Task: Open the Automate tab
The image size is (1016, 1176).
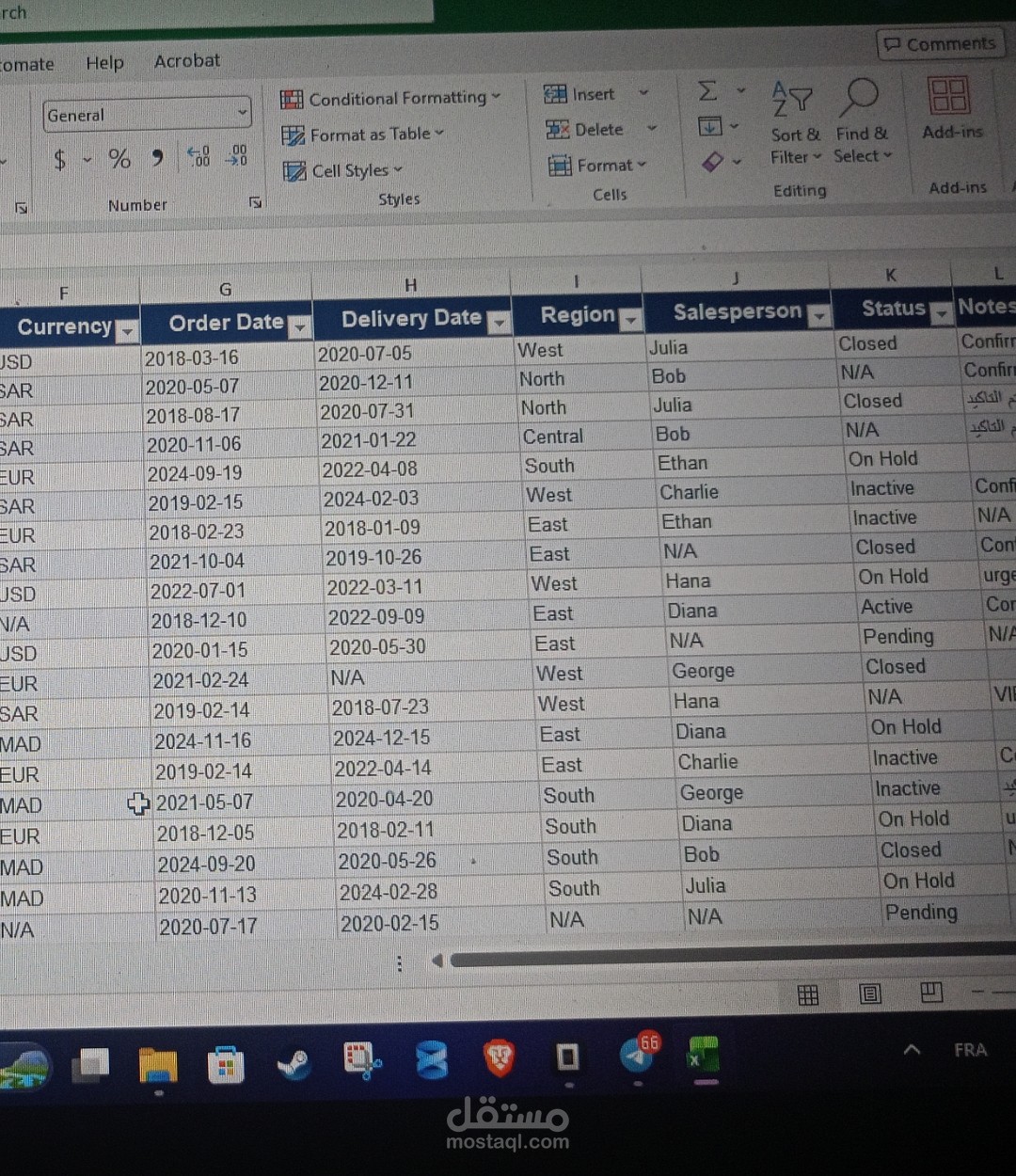Action: click(26, 65)
